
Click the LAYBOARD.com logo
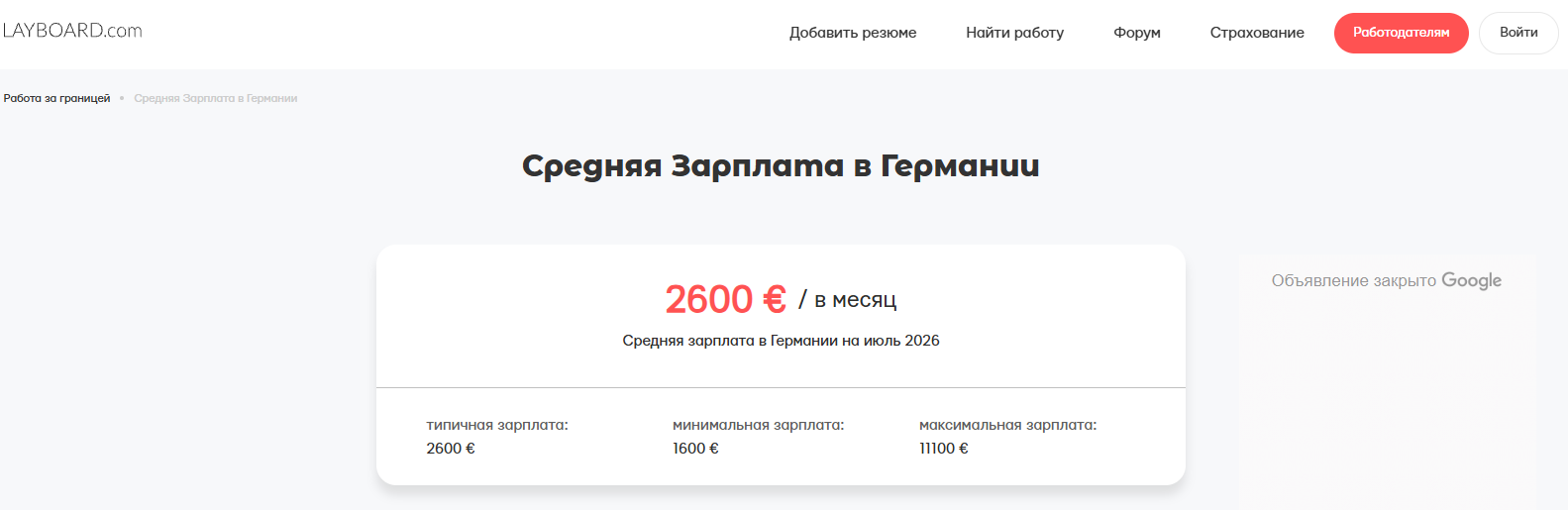click(x=71, y=31)
